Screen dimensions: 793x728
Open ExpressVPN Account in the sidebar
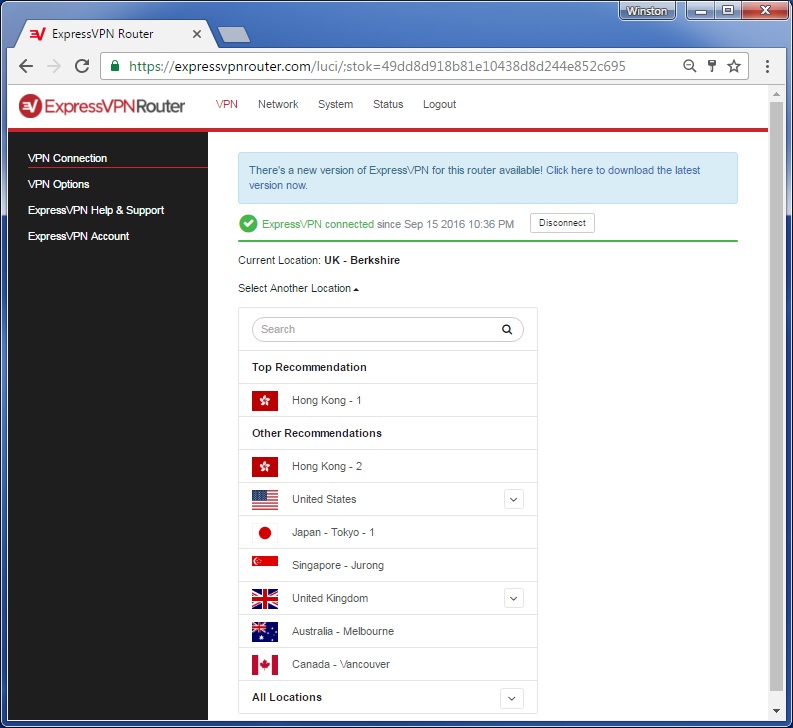78,236
